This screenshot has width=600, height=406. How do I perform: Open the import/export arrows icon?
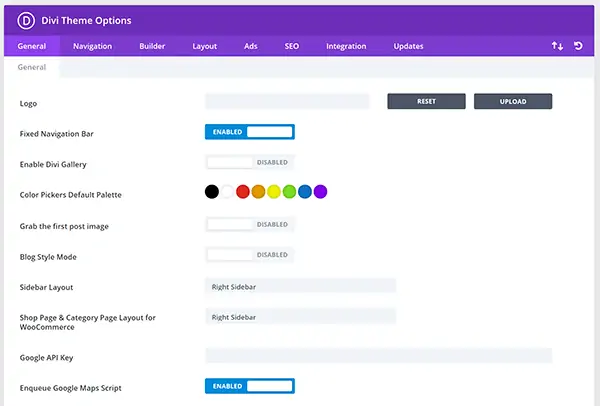pyautogui.click(x=557, y=46)
